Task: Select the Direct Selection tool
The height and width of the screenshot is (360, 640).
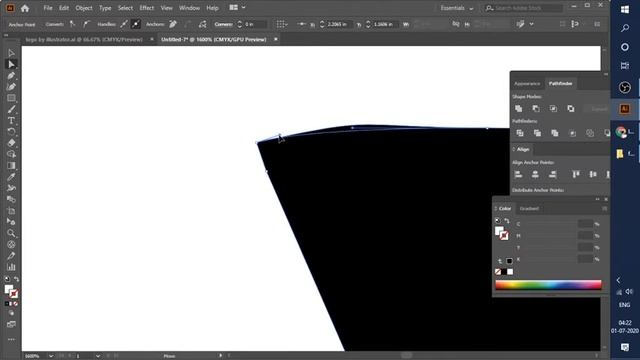Action: pyautogui.click(x=11, y=64)
